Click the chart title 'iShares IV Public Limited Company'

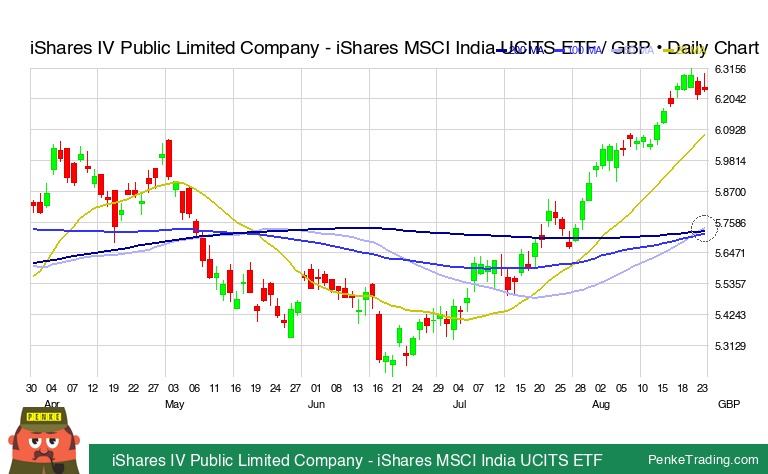[174, 48]
